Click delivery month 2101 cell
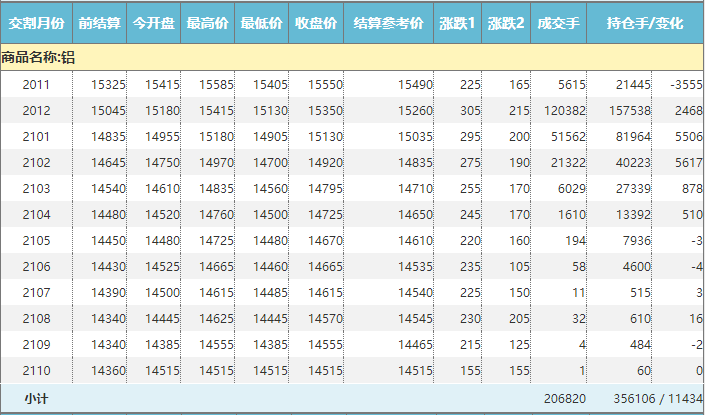Screen dimensions: 705x415 pos(36,137)
